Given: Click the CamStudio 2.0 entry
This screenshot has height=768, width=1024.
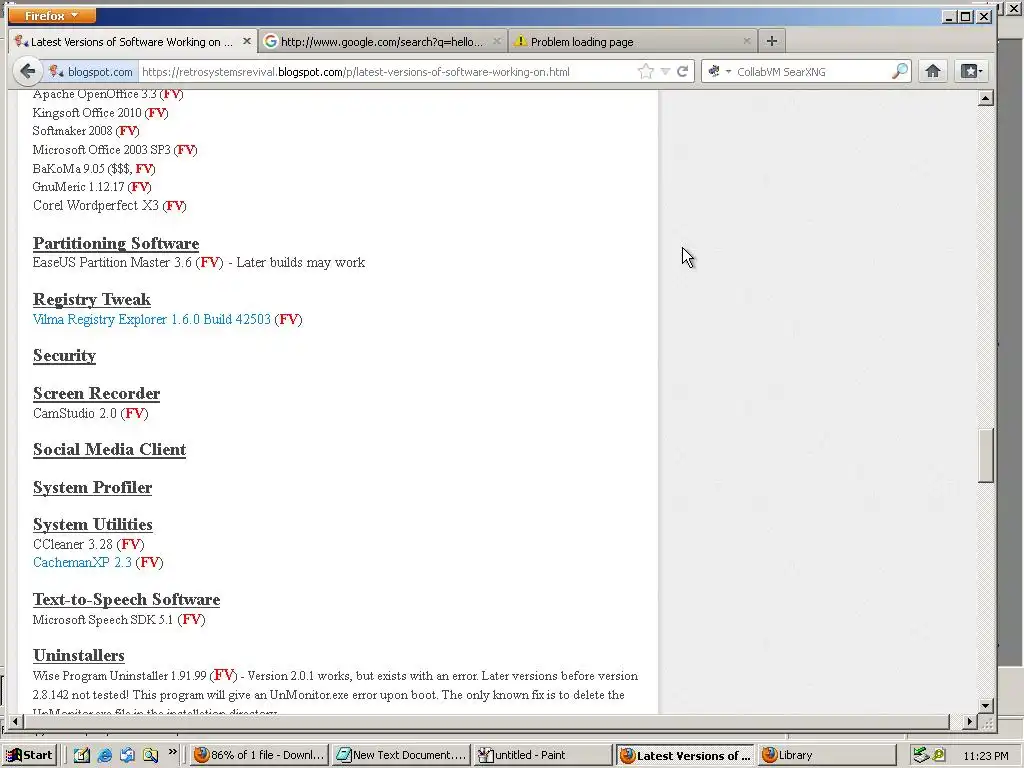Looking at the screenshot, I should 91,413.
